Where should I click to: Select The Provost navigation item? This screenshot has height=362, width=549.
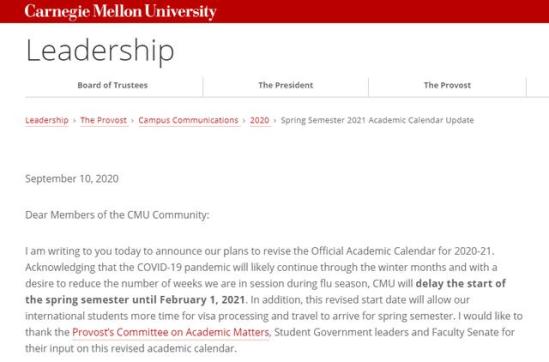tap(447, 85)
